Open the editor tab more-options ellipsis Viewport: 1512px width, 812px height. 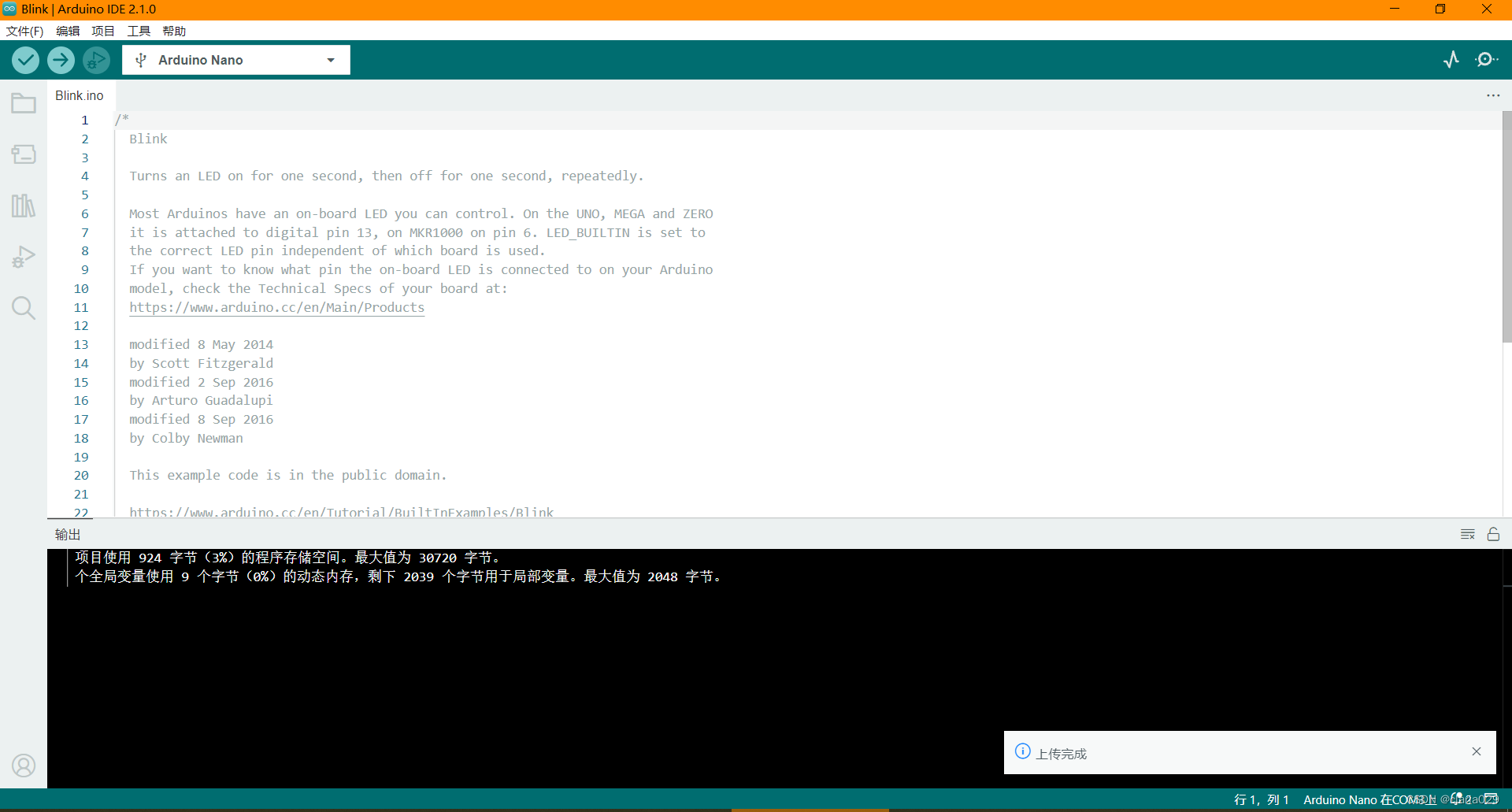1493,95
